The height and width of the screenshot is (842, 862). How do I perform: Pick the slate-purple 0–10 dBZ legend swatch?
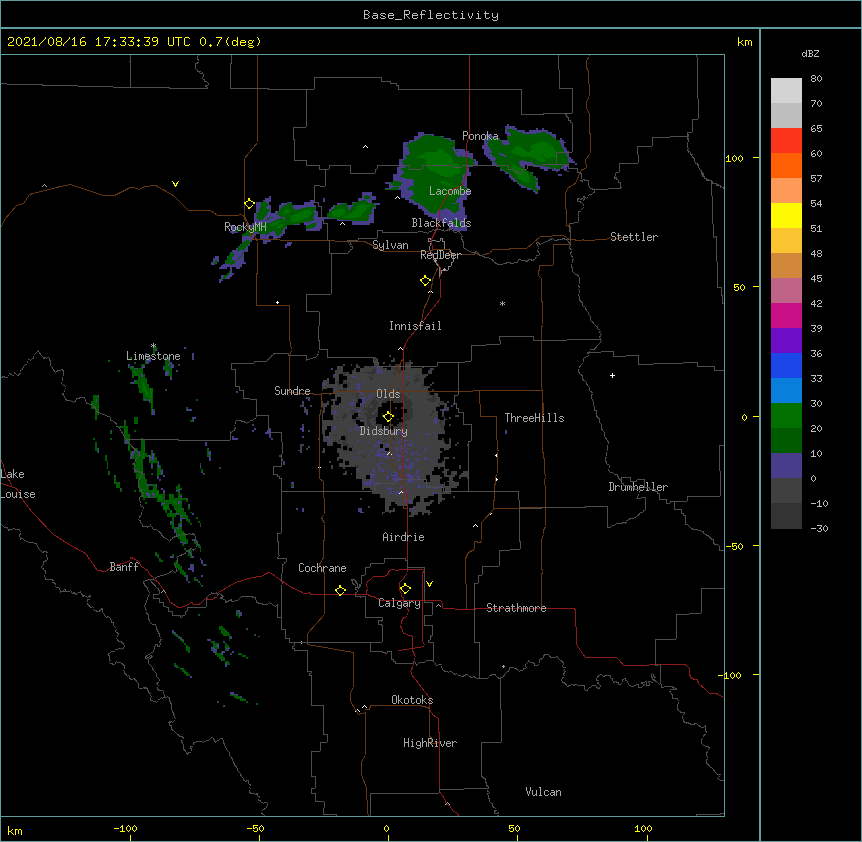coord(786,466)
